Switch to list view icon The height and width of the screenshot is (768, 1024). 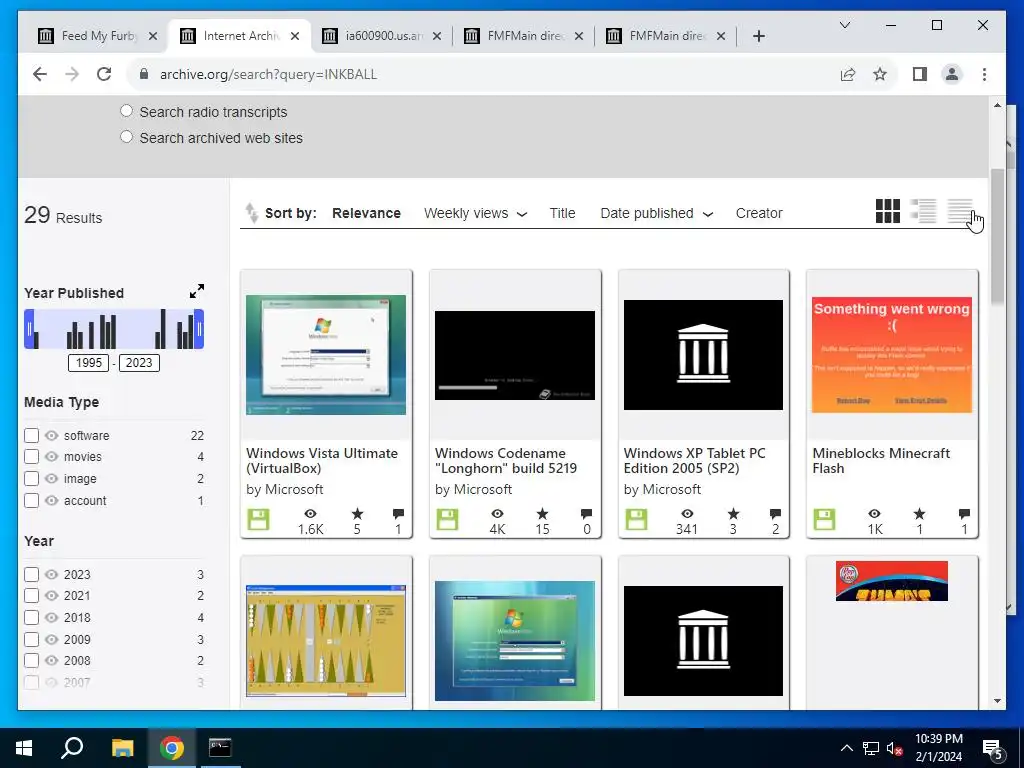tap(923, 211)
